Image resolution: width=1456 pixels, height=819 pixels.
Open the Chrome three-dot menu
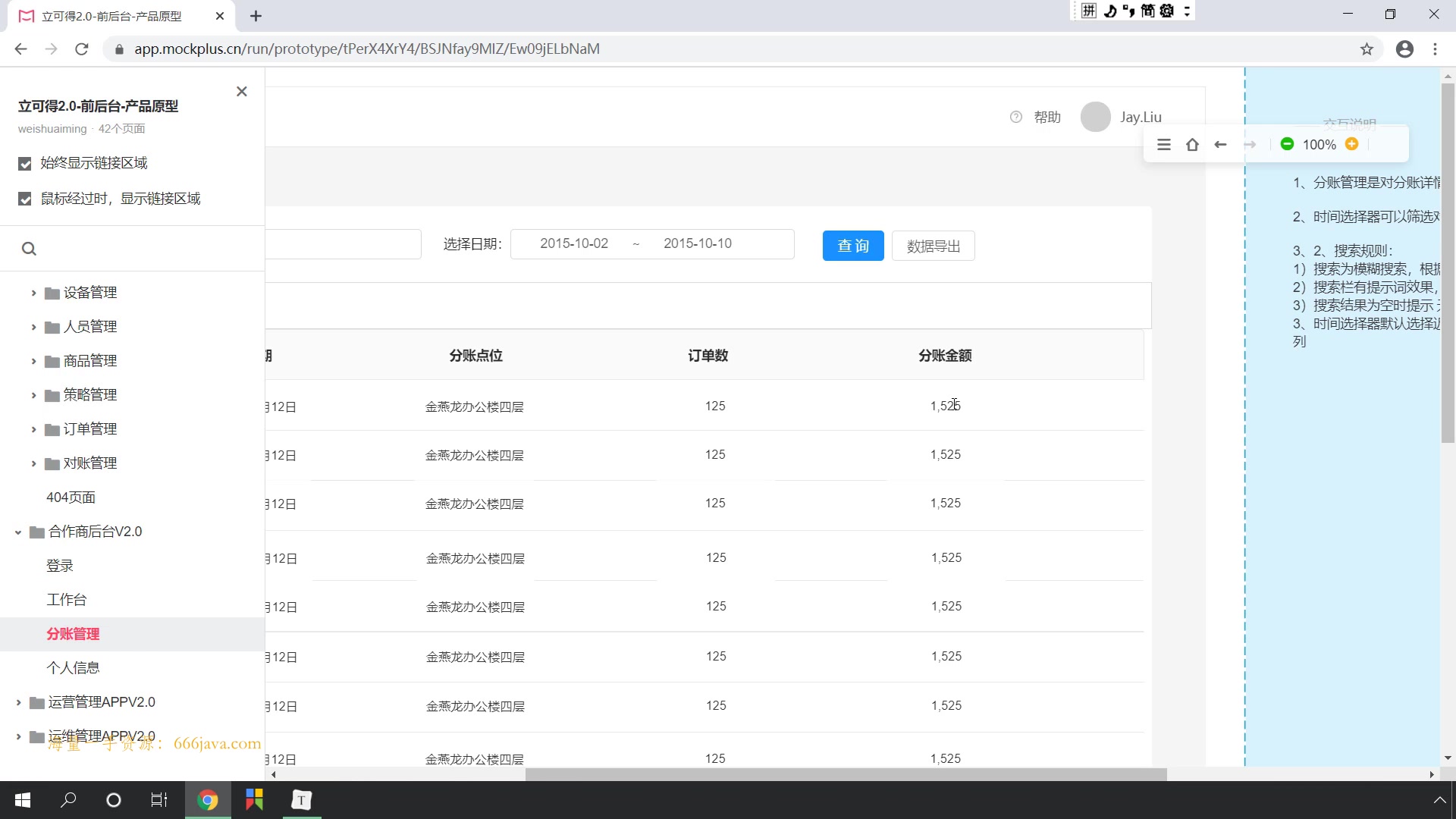point(1435,49)
